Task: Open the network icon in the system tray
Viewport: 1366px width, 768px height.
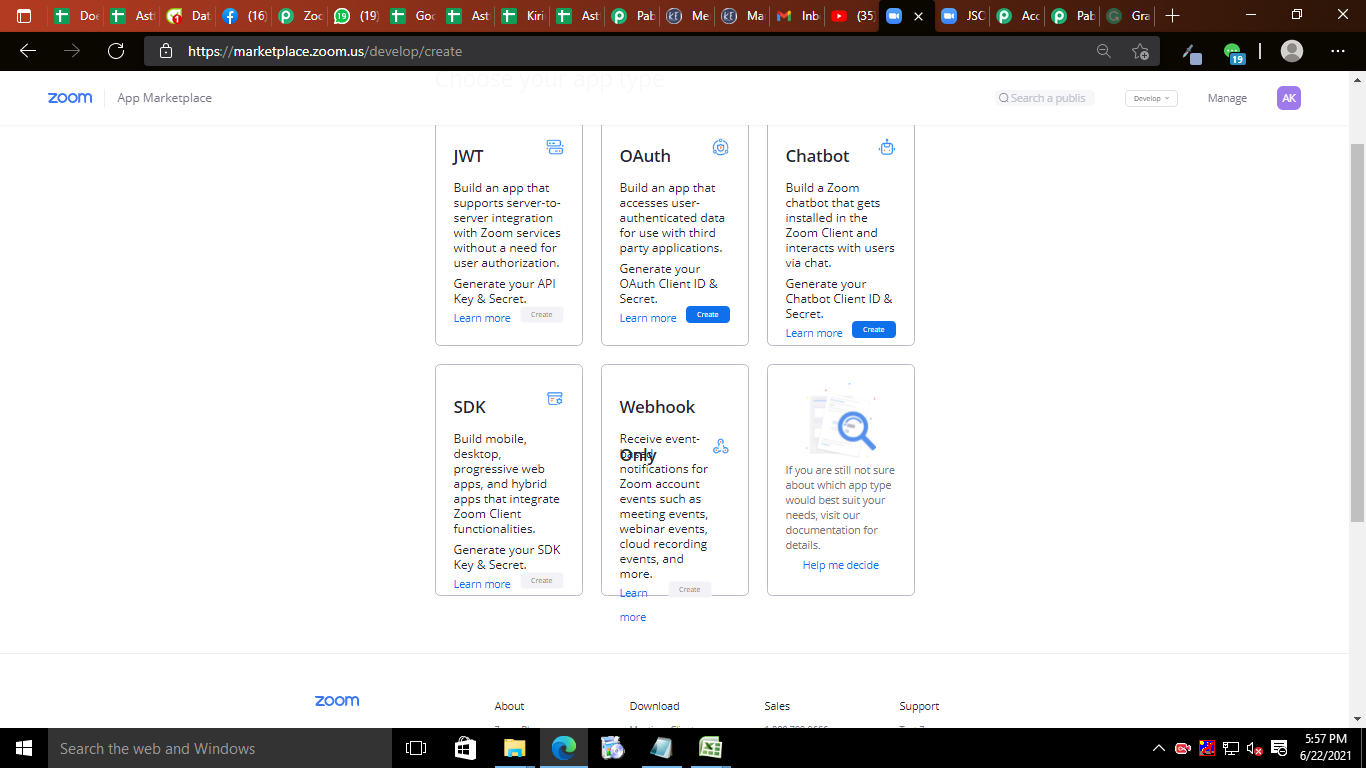Action: pyautogui.click(x=1231, y=748)
